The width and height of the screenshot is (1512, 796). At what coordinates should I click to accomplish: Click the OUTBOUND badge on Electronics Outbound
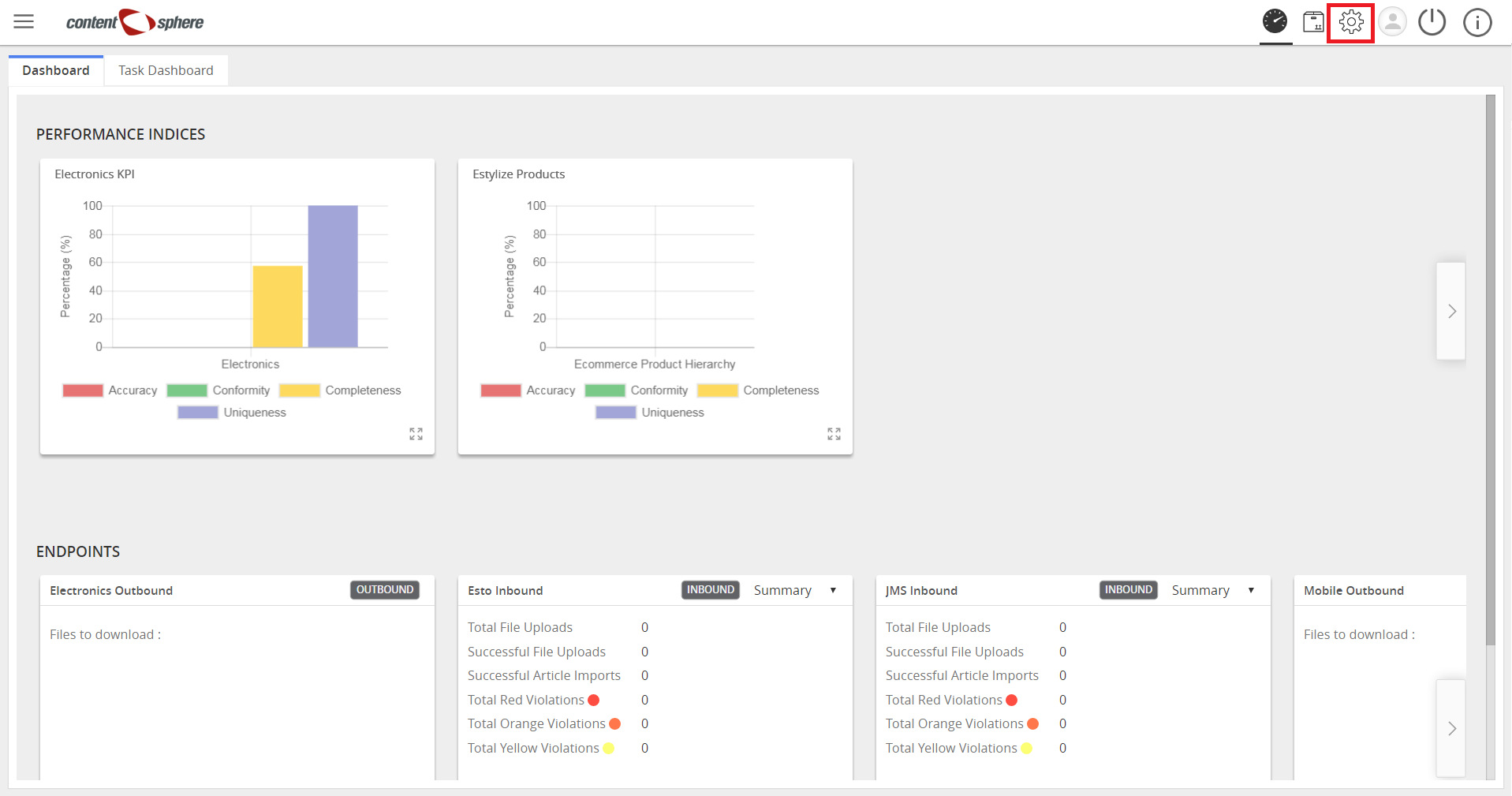(385, 589)
